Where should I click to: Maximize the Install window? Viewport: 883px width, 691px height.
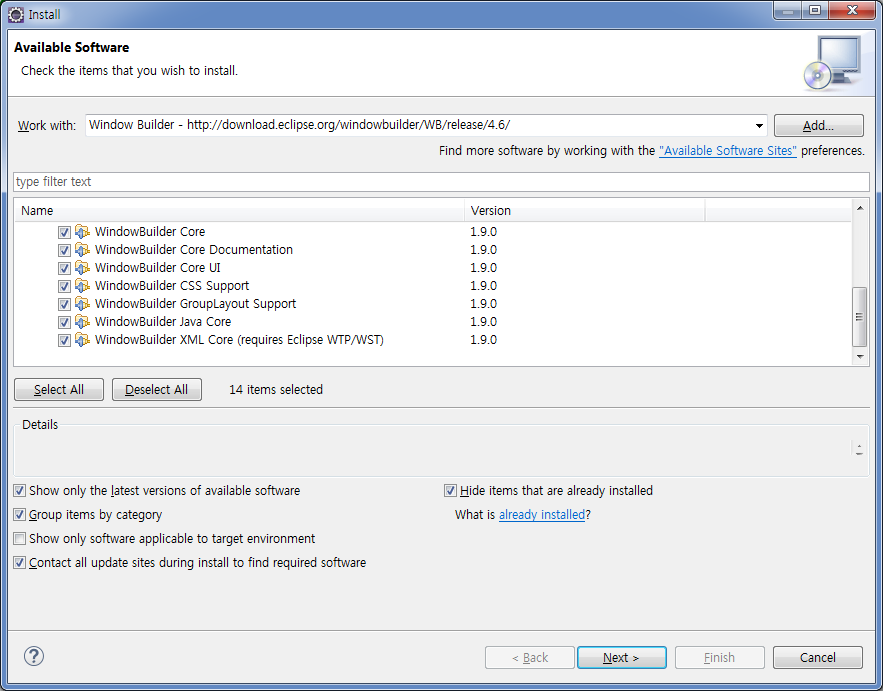tap(815, 11)
